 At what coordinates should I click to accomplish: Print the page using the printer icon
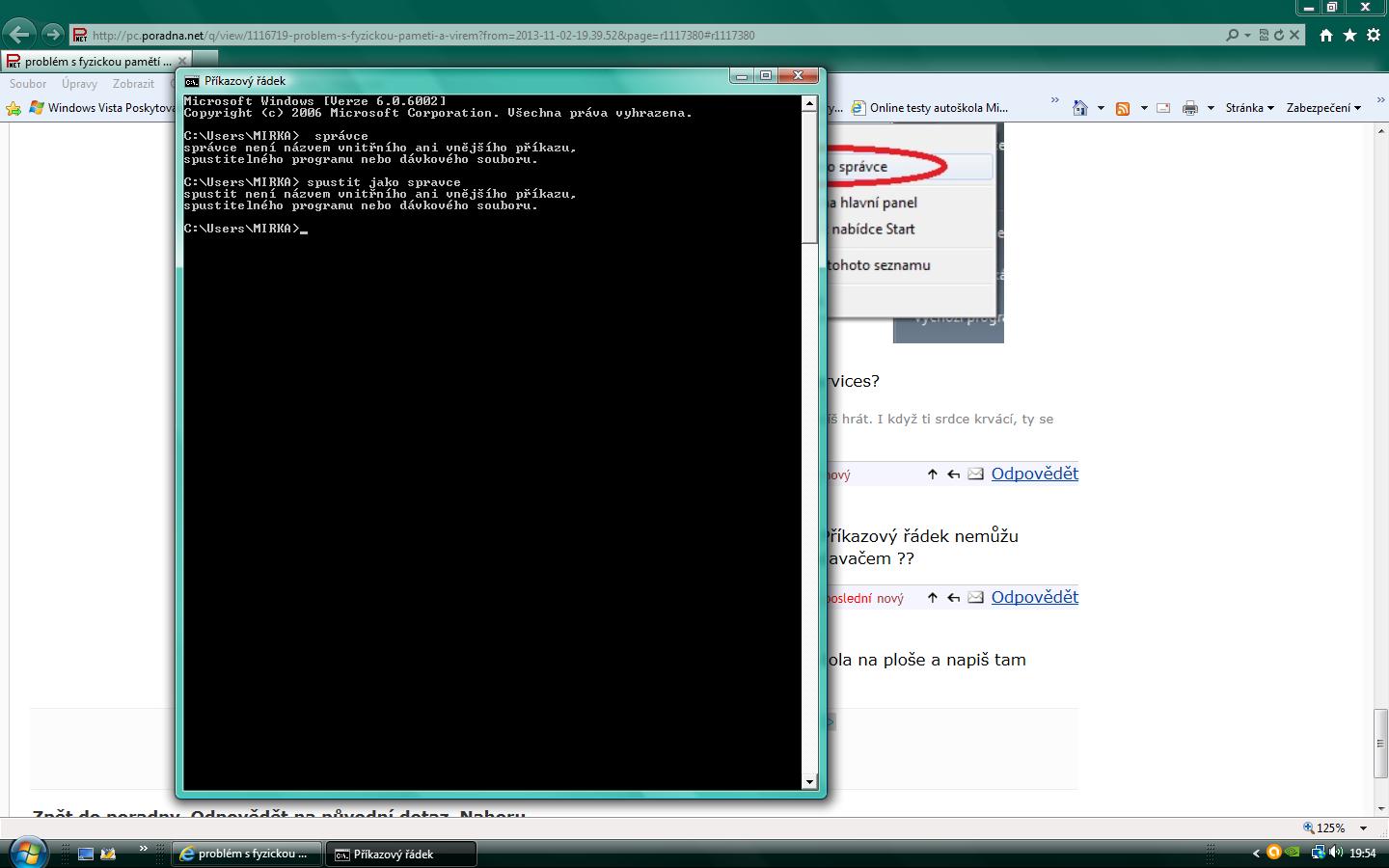(x=1190, y=108)
